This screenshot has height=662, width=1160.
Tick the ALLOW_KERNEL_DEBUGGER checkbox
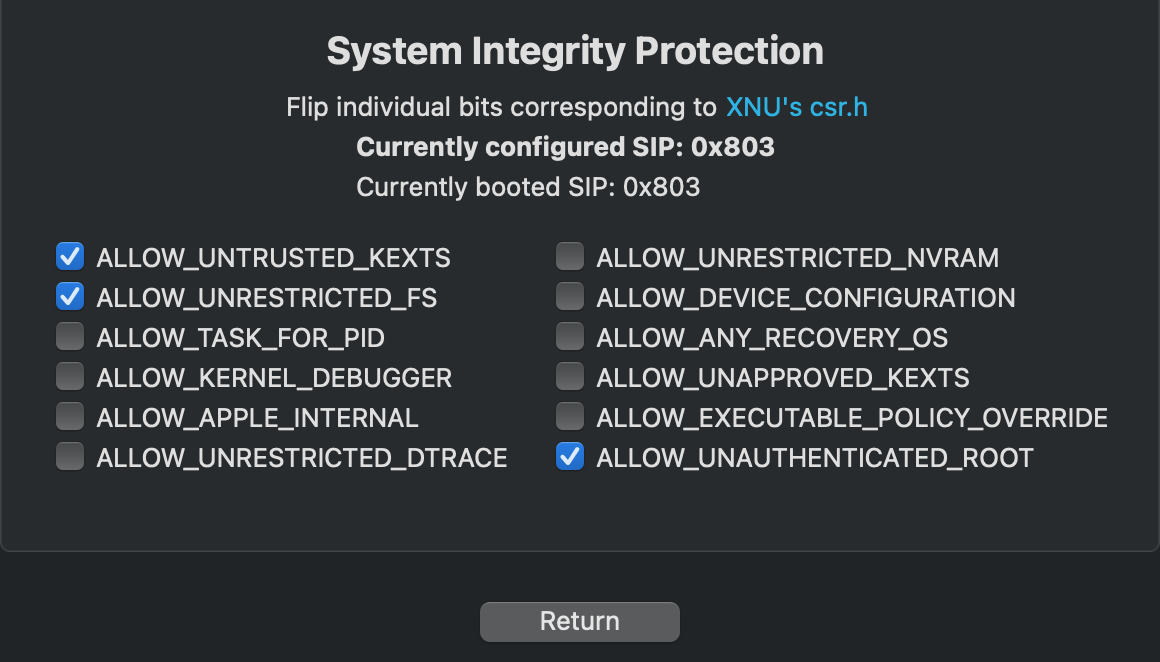coord(70,377)
